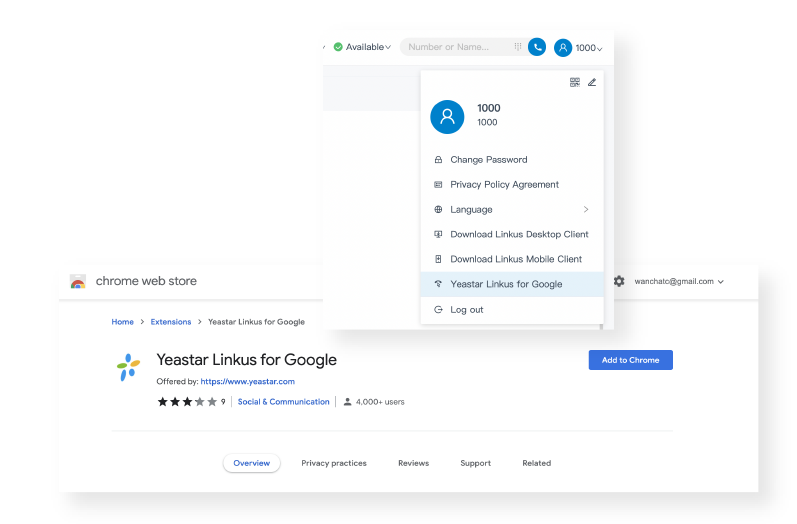797x524 pixels.
Task: Click the QR code icon in profile panel
Action: pyautogui.click(x=575, y=82)
